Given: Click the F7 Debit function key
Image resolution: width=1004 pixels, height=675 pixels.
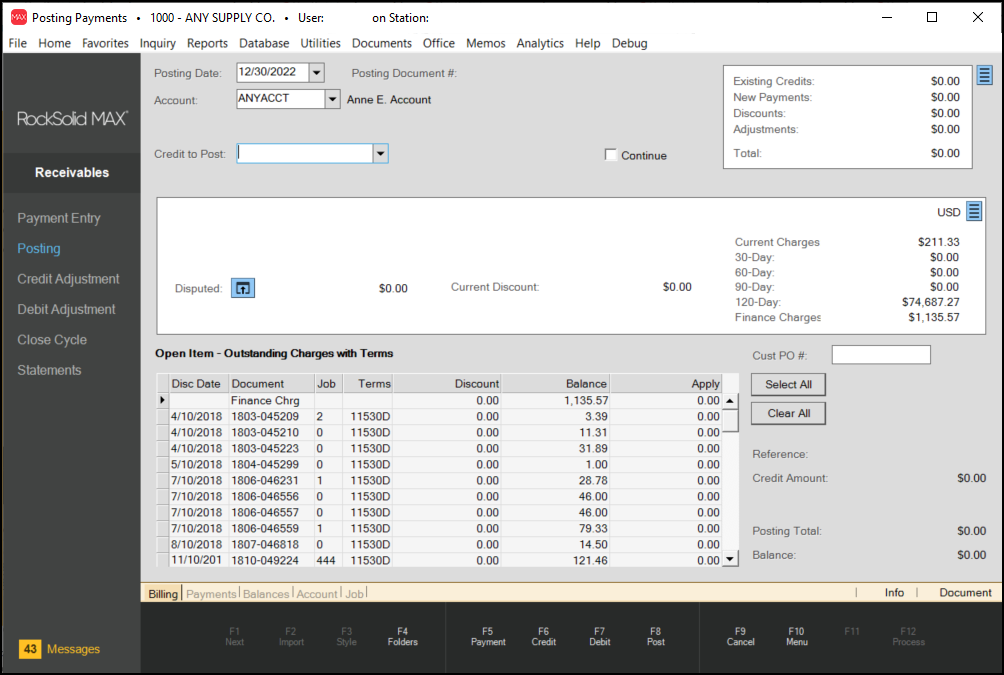Looking at the screenshot, I should [x=599, y=637].
